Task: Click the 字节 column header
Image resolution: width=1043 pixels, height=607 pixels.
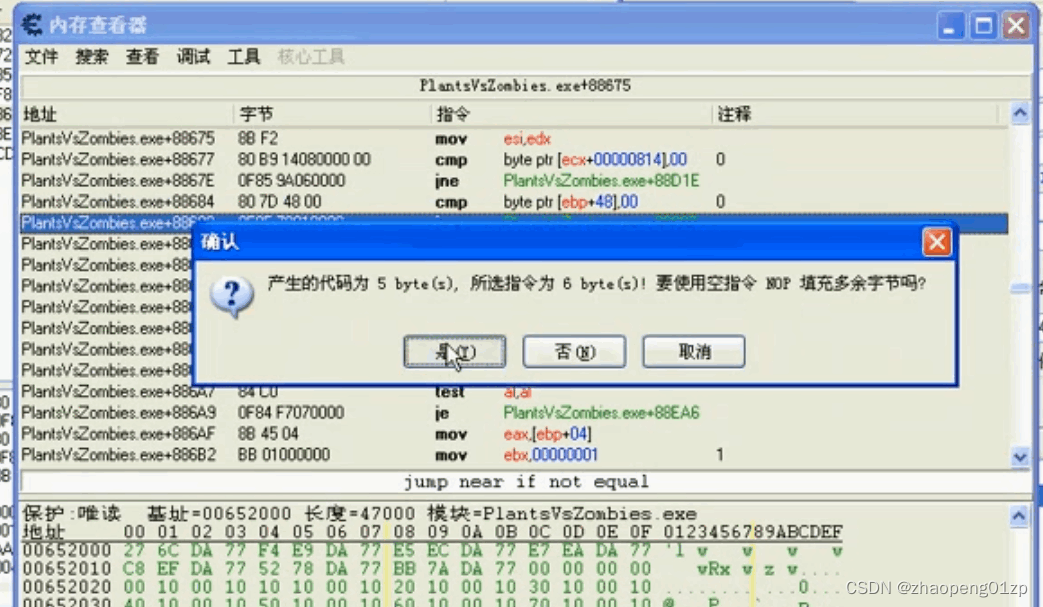Action: (333, 114)
